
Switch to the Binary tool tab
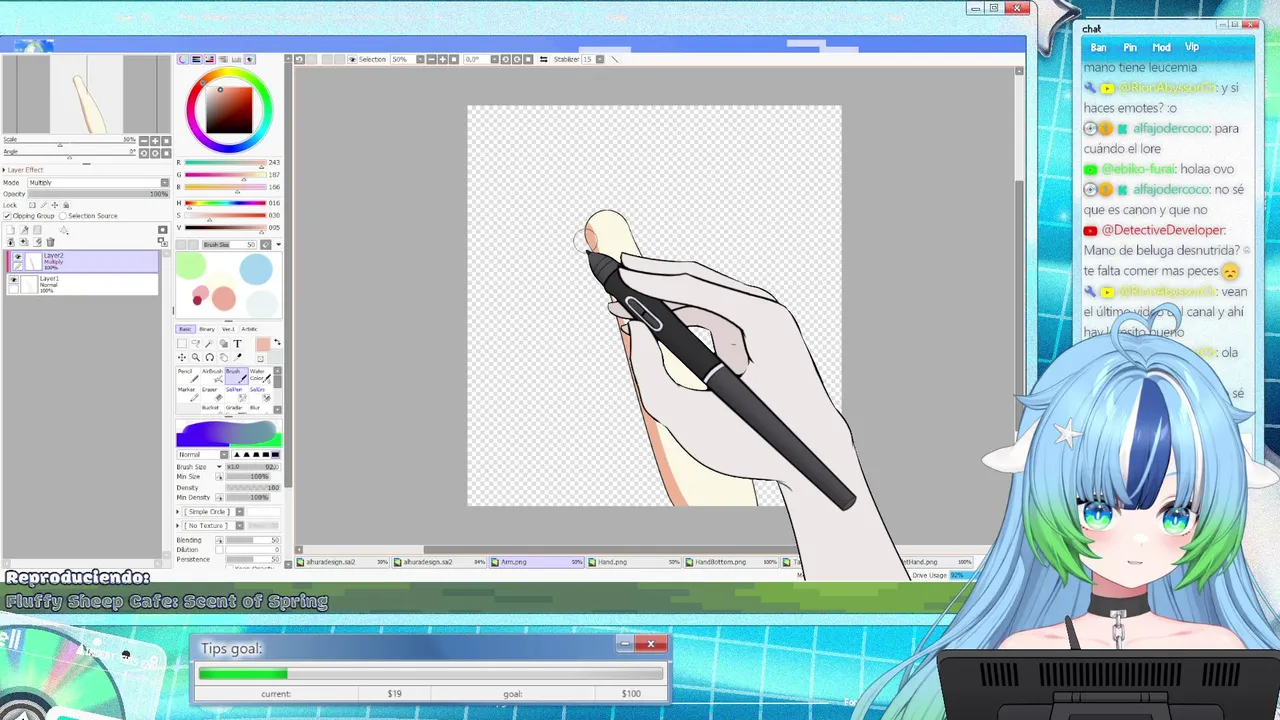[x=207, y=329]
